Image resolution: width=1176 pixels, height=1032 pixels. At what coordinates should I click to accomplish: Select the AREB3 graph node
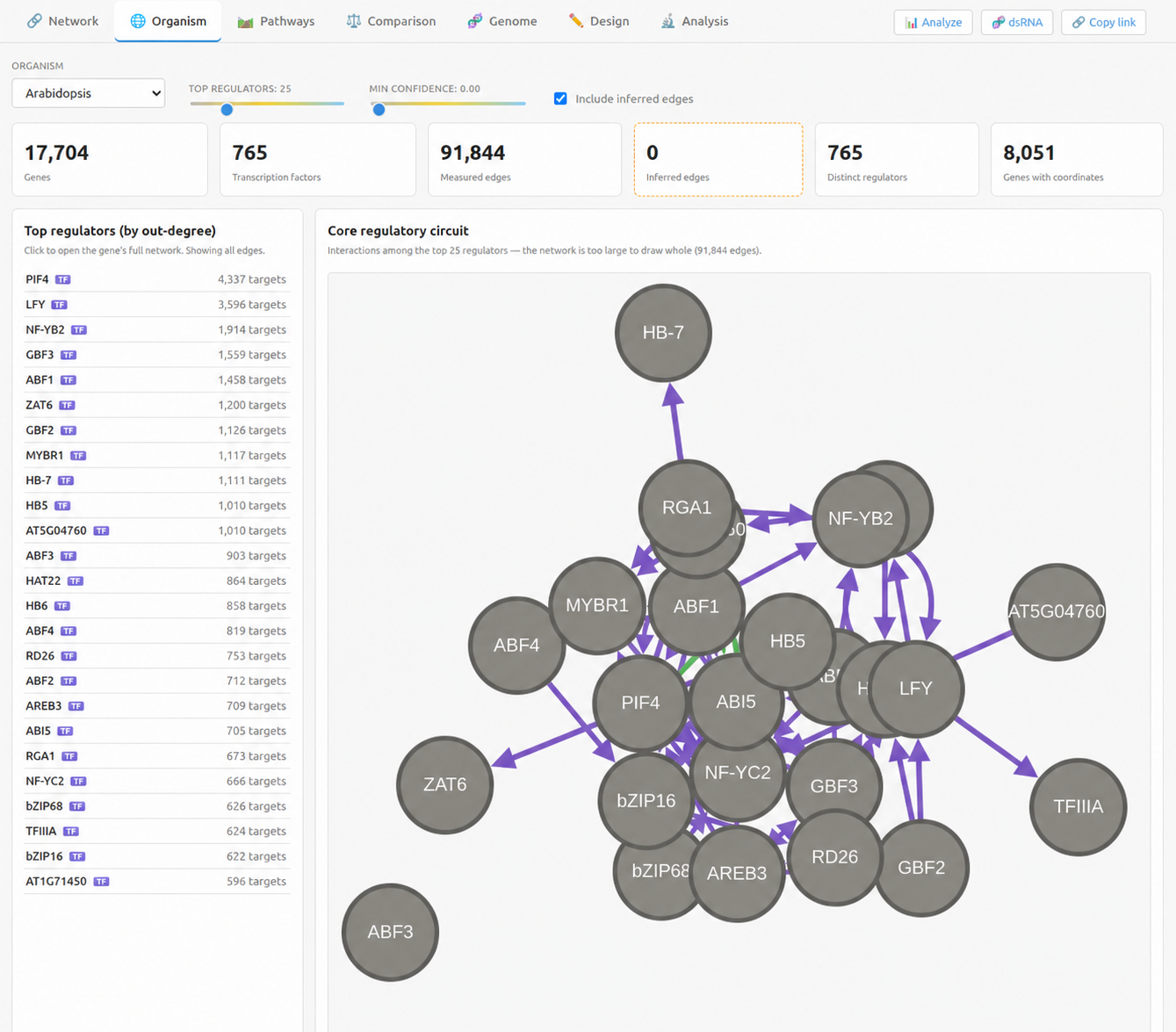click(737, 873)
